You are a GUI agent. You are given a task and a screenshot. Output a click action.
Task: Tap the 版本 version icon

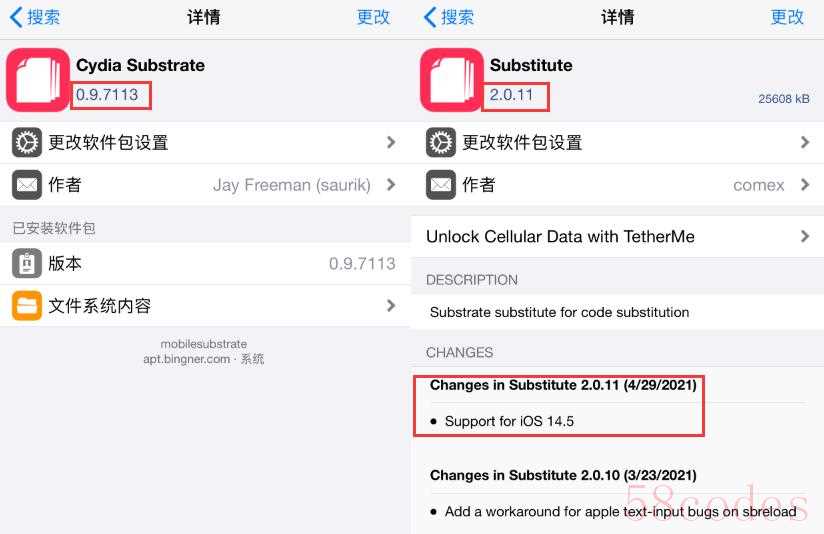(27, 263)
